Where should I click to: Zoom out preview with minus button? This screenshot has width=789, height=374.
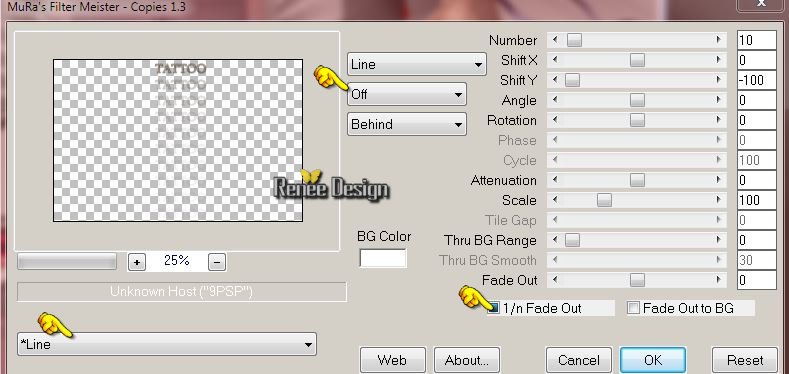tap(217, 262)
